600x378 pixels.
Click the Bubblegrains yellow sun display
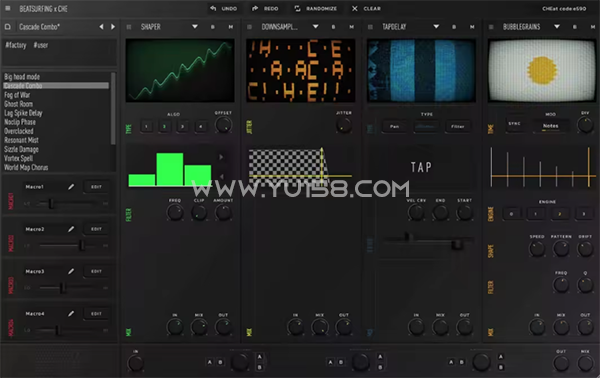coord(541,70)
